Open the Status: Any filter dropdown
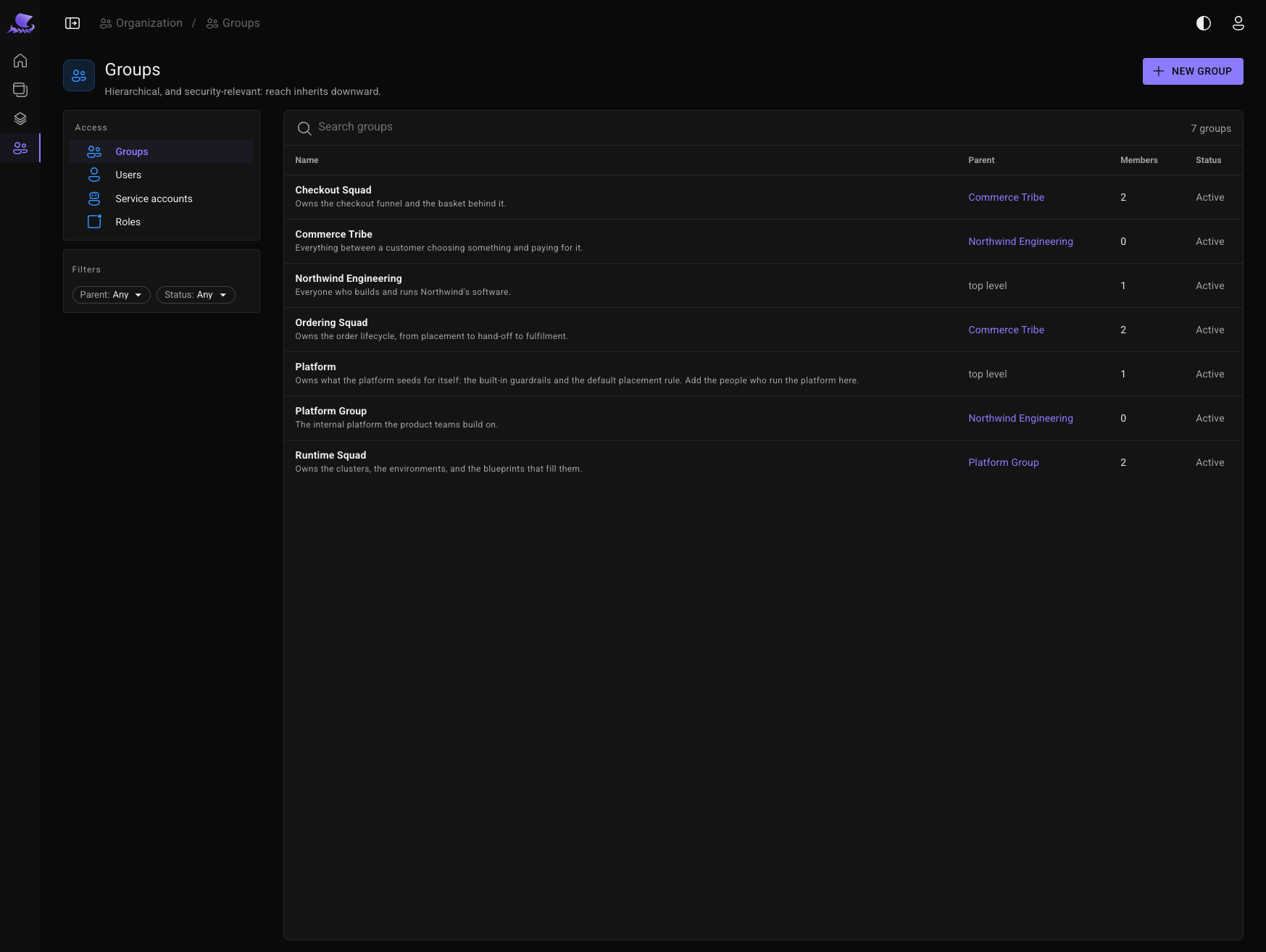This screenshot has height=952, width=1266. (x=196, y=295)
